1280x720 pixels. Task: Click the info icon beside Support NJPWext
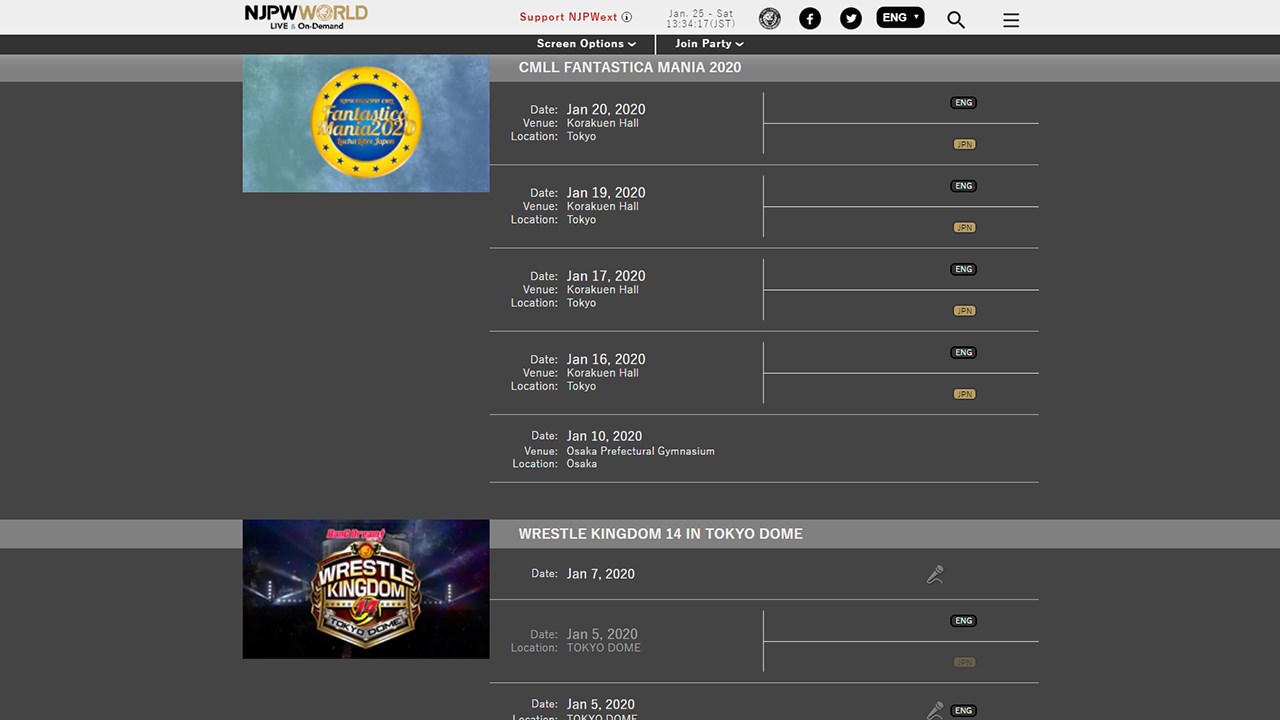click(627, 17)
